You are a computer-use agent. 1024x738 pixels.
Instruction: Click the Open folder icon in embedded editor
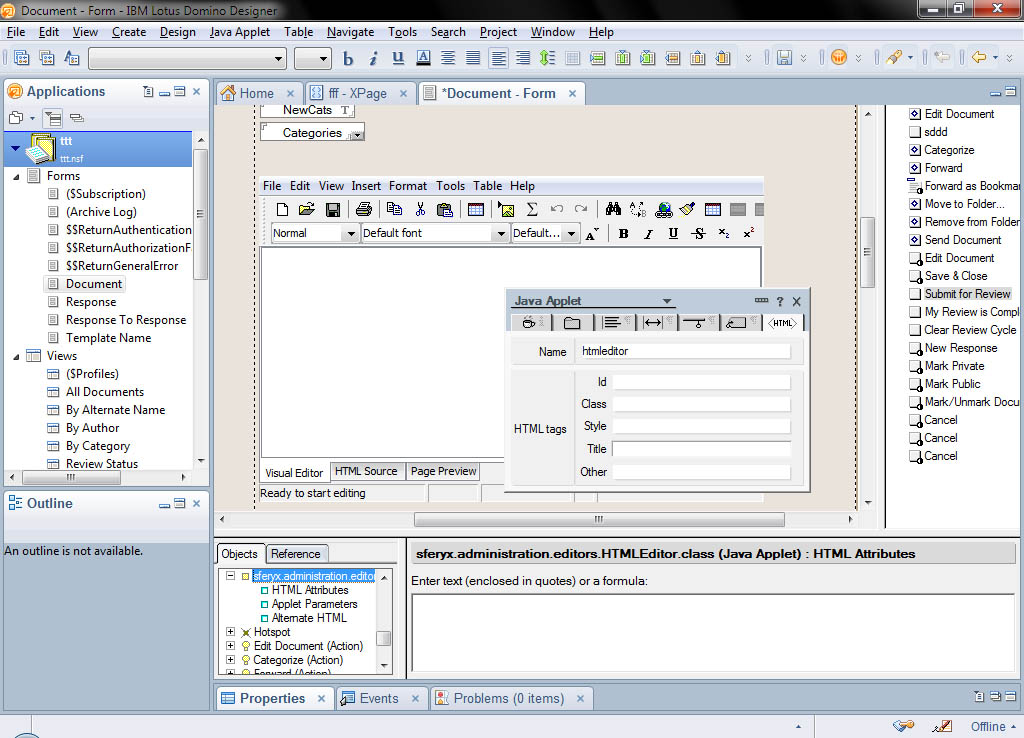(x=307, y=210)
